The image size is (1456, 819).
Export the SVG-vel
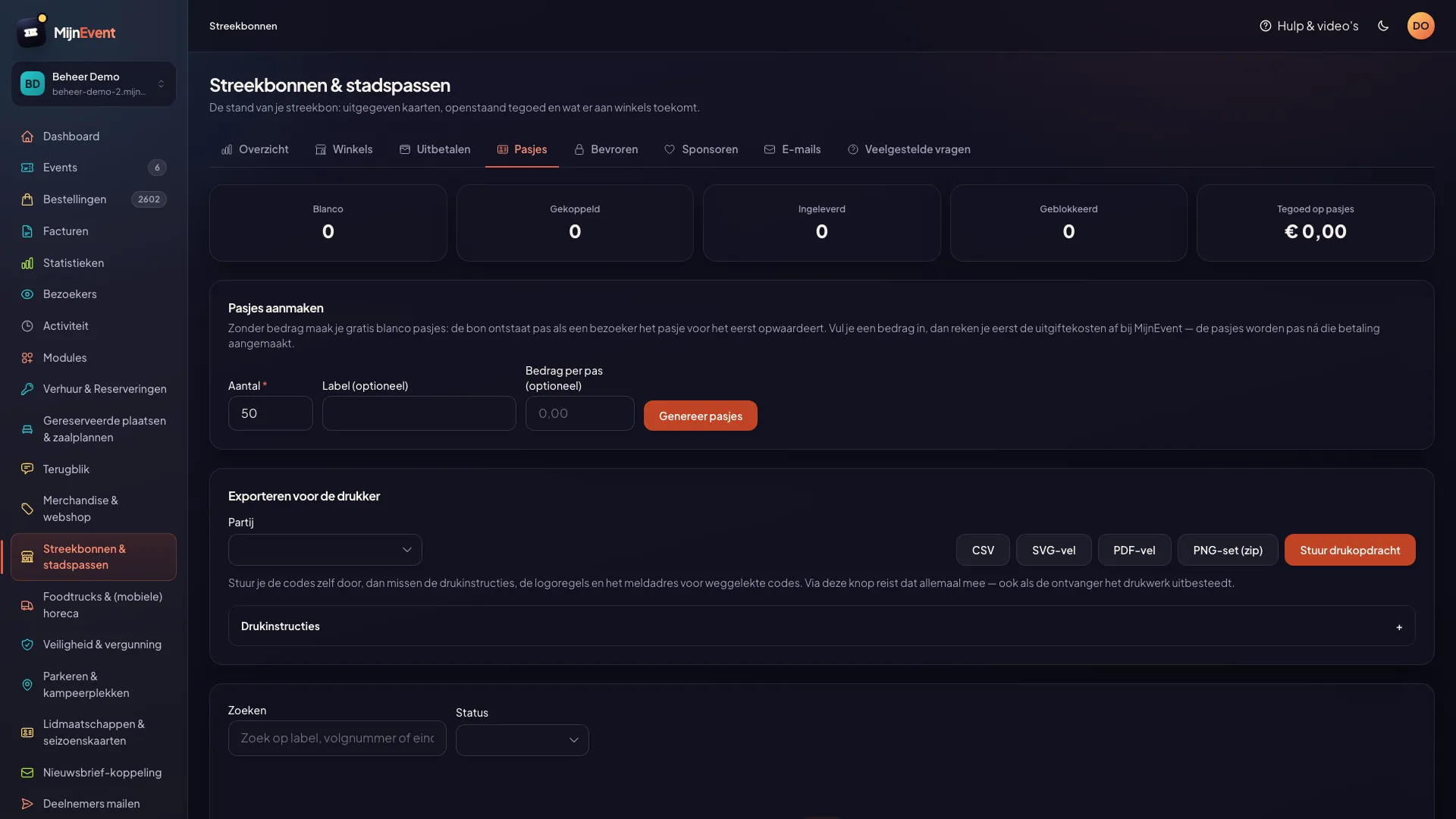pyautogui.click(x=1053, y=551)
